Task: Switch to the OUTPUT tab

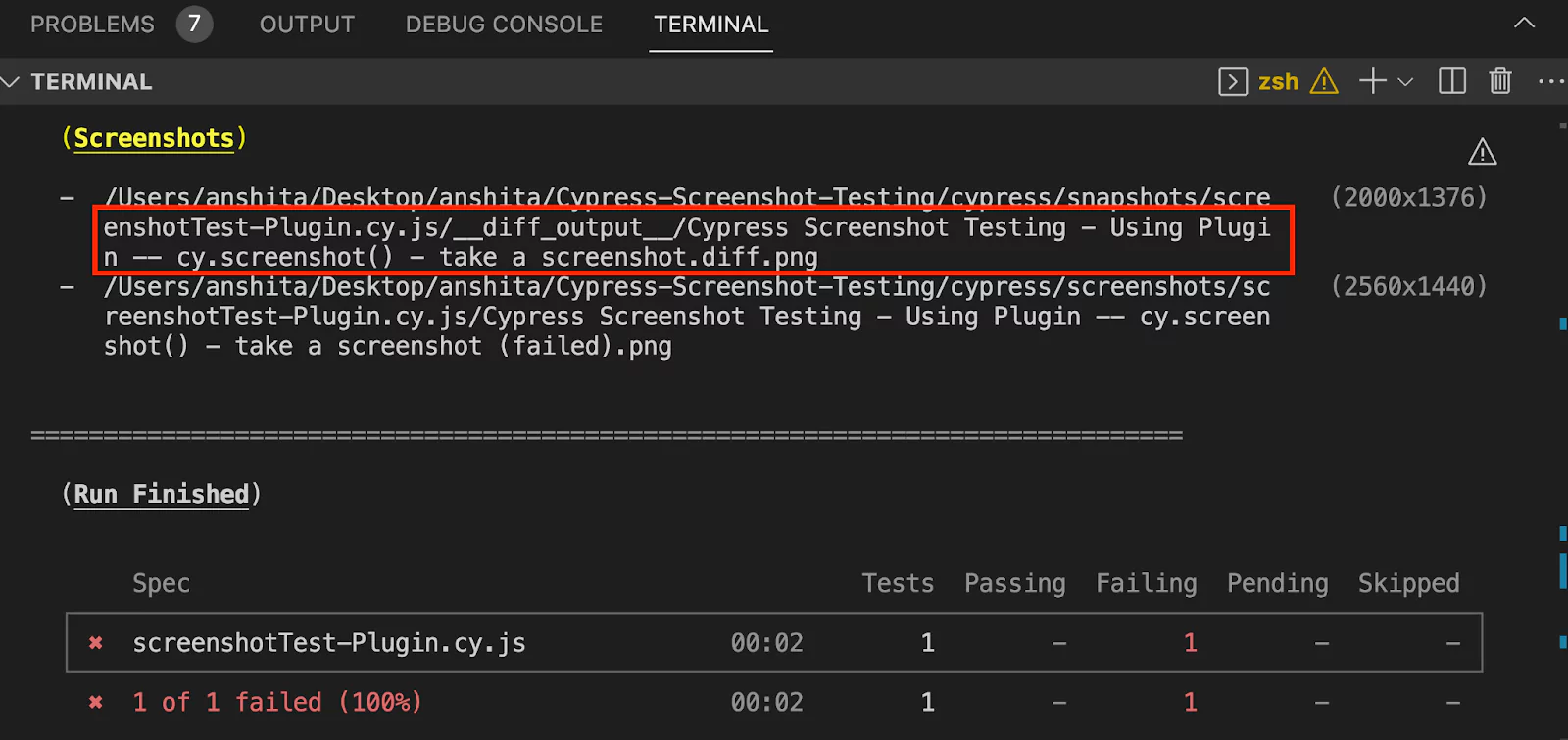Action: 307,25
